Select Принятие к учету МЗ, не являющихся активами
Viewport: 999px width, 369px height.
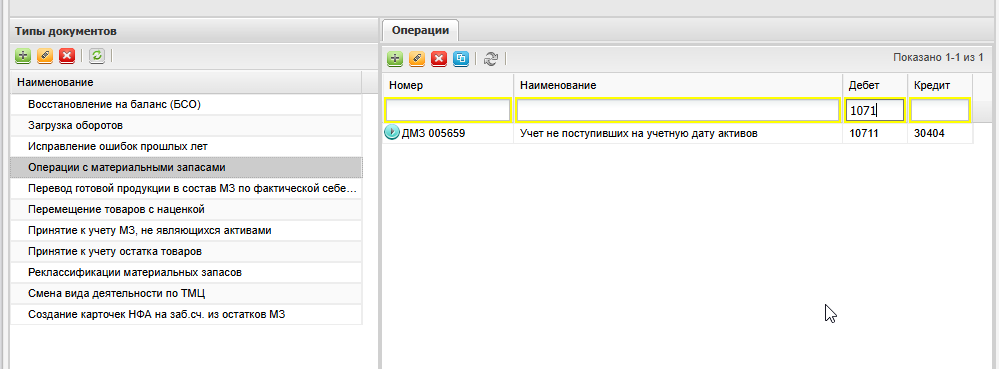click(186, 231)
